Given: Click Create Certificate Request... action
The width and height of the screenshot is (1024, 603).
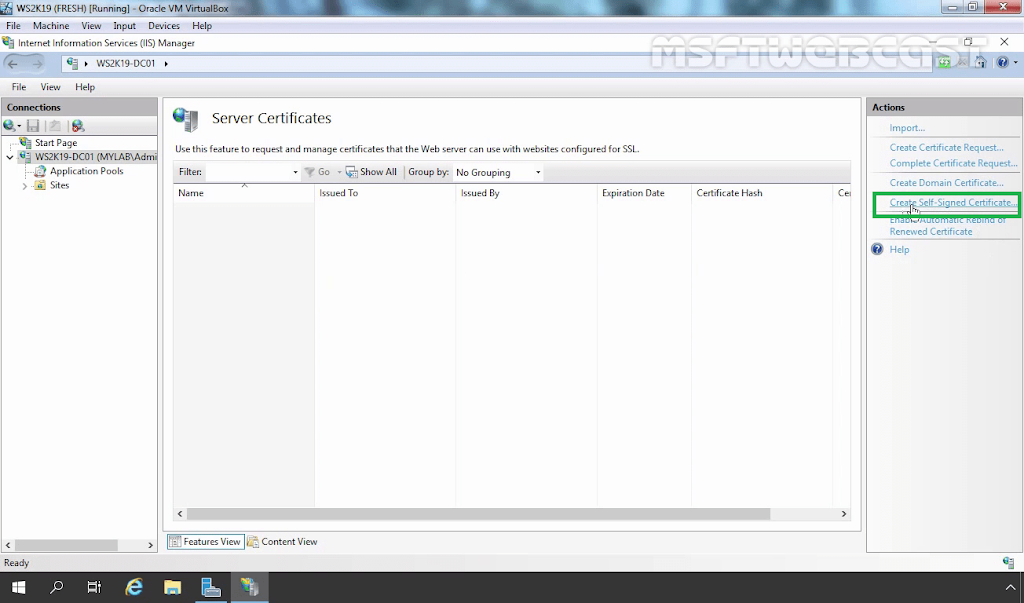Looking at the screenshot, I should pyautogui.click(x=946, y=148).
